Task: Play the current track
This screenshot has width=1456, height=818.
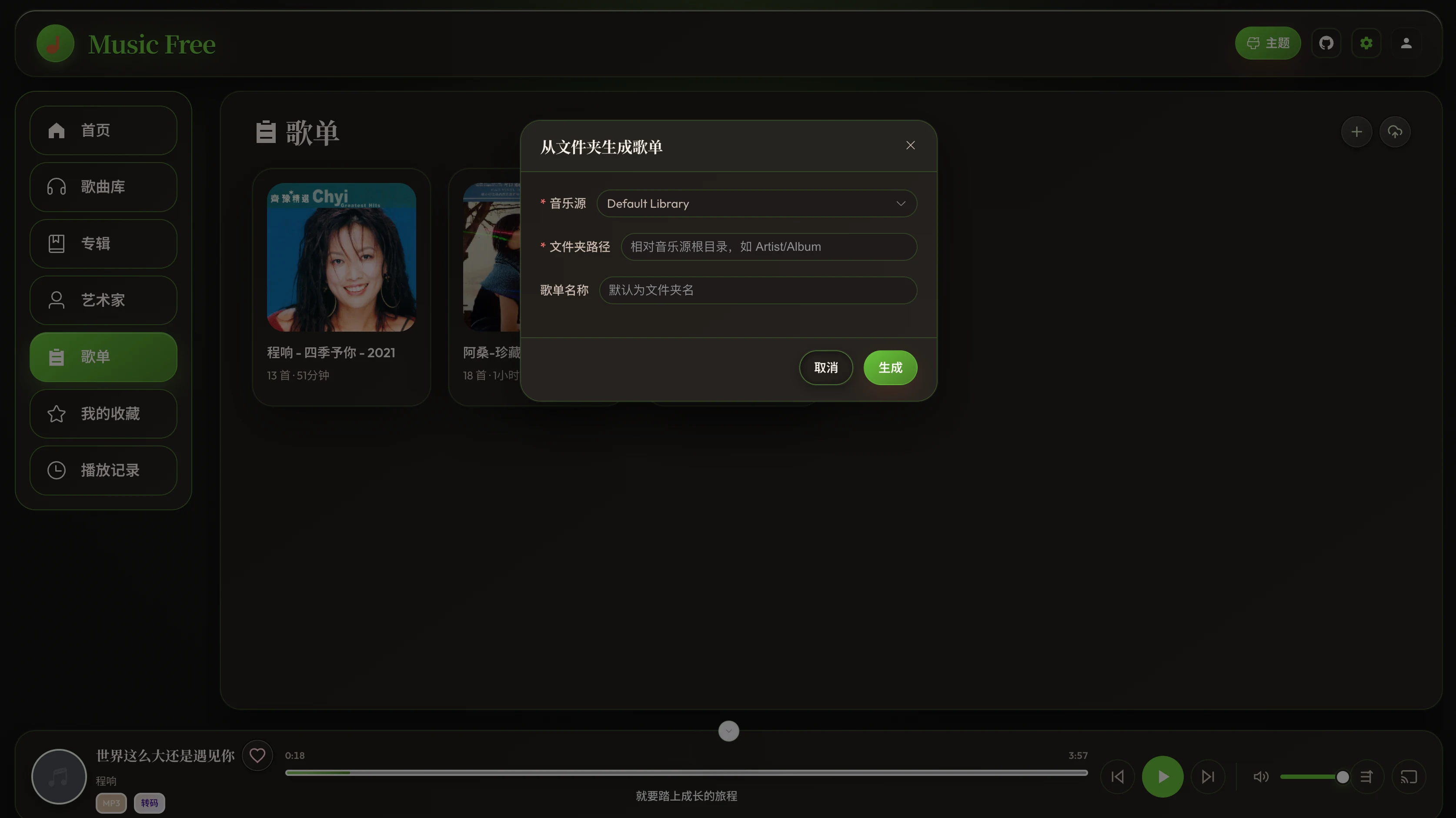Action: [x=1162, y=777]
